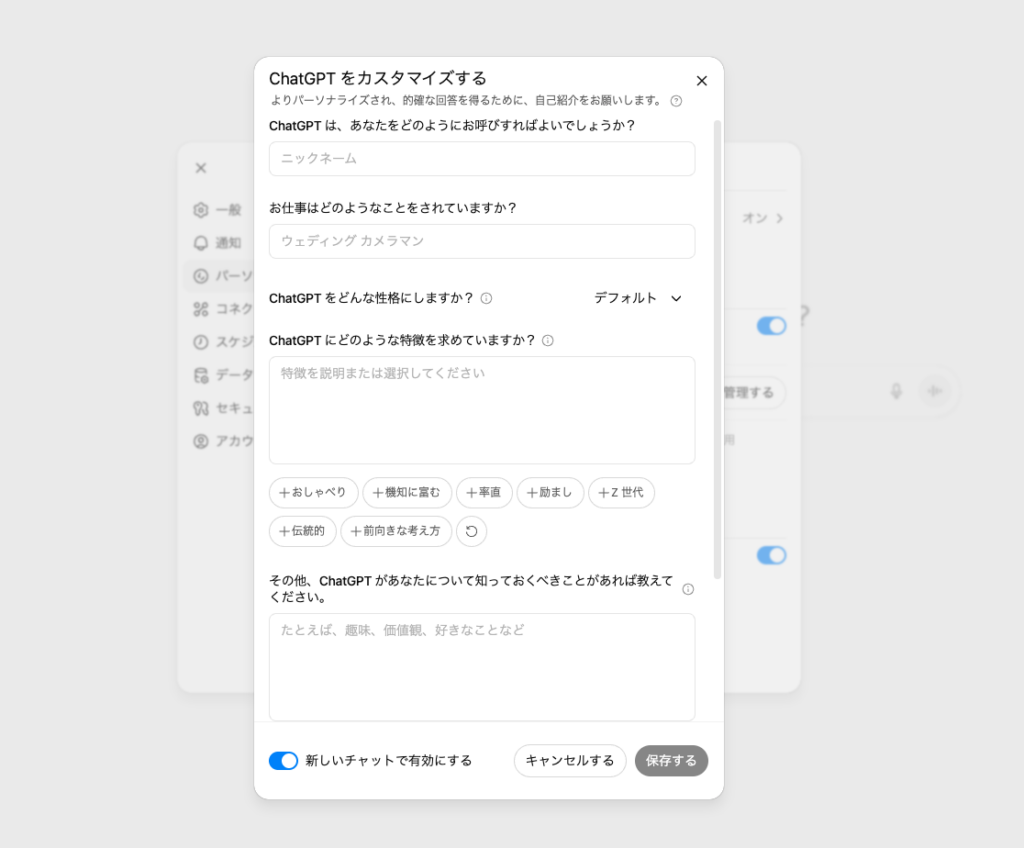Open the デフォルト personality dropdown
The image size is (1024, 848).
click(x=638, y=299)
